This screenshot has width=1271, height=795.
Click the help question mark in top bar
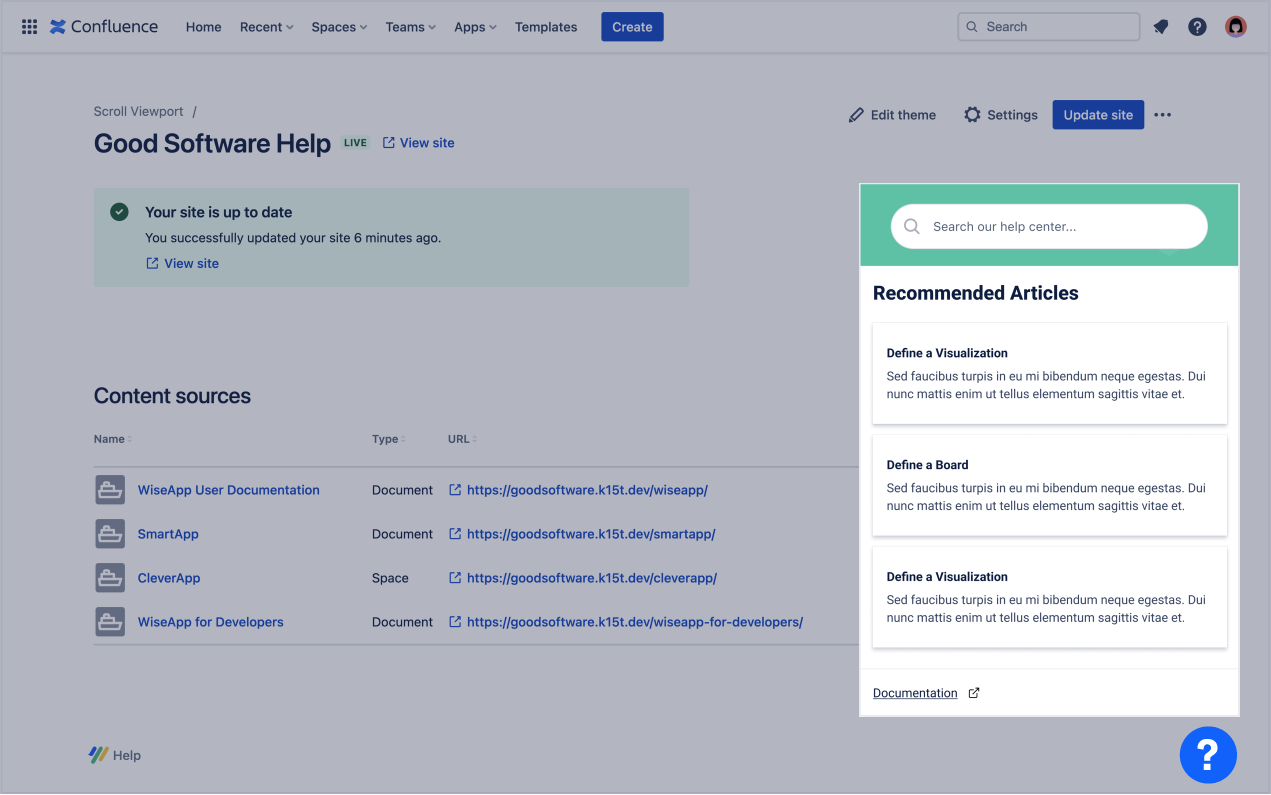point(1197,27)
